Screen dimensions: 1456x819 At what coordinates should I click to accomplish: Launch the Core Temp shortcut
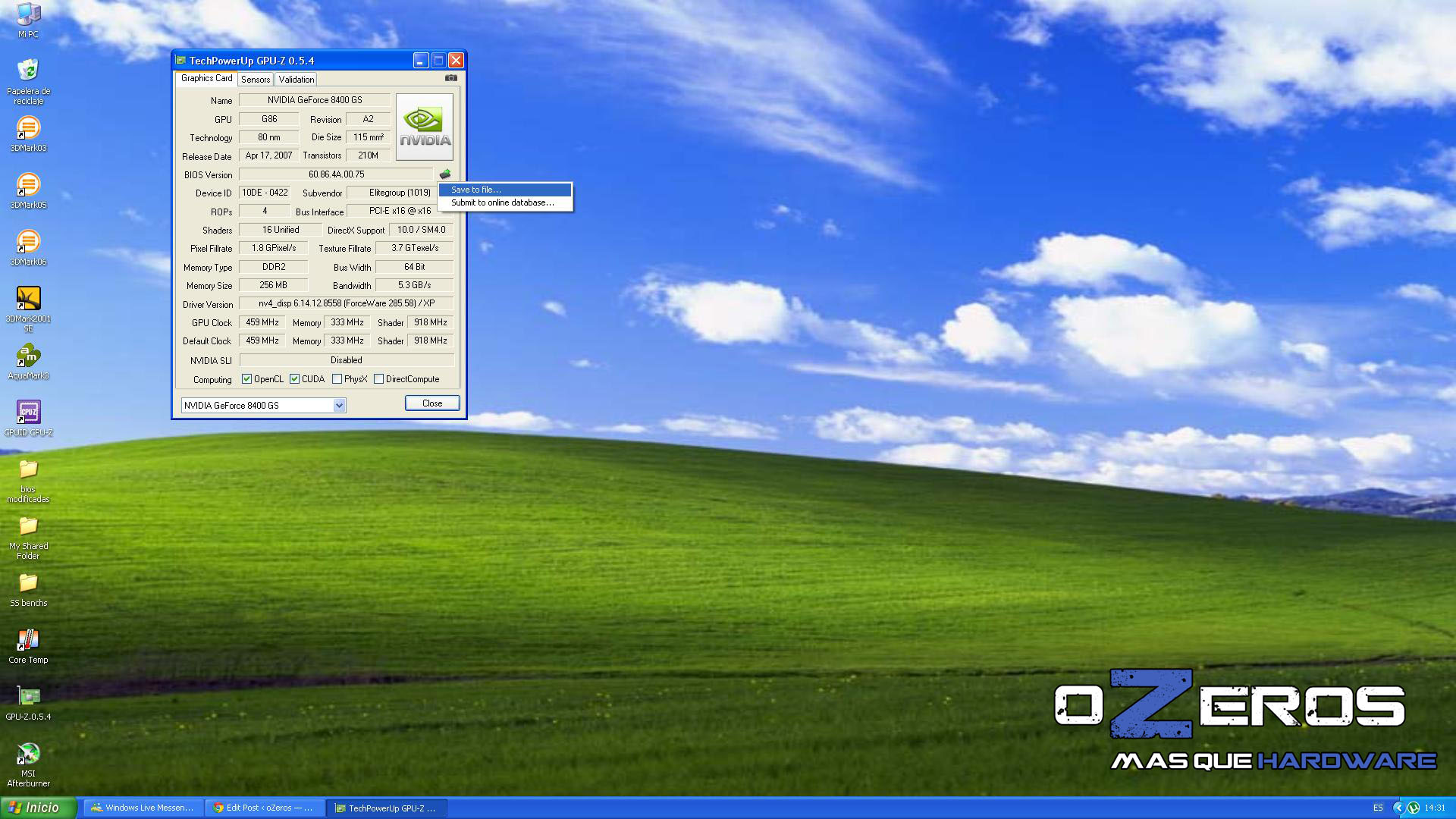[x=28, y=646]
